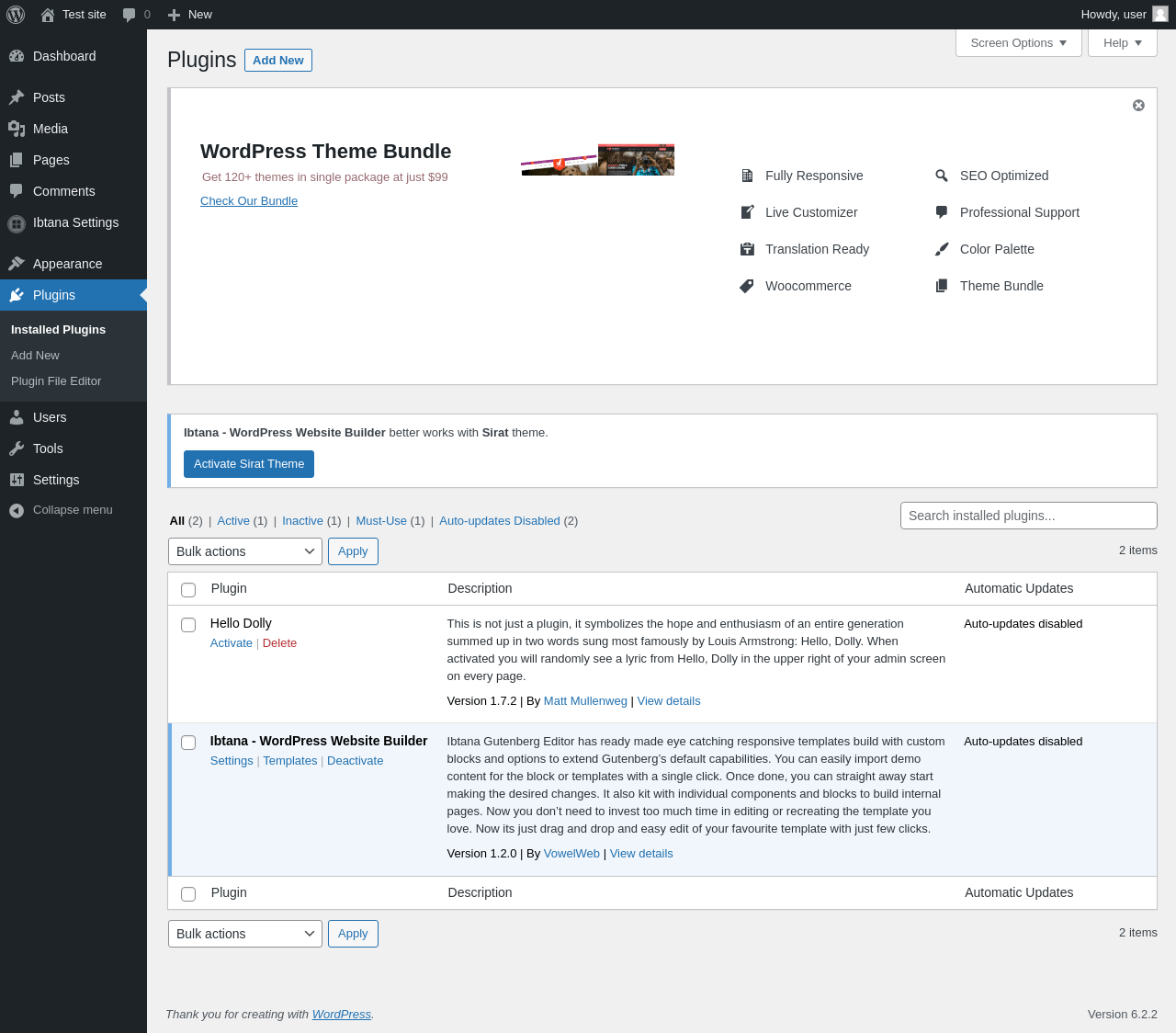Show All plugins filter
The height and width of the screenshot is (1033, 1176).
tap(177, 521)
